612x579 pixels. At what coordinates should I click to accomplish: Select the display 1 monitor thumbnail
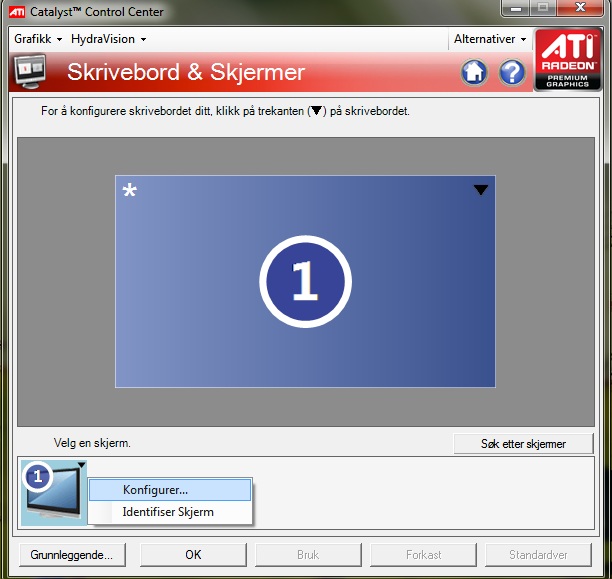click(x=54, y=492)
